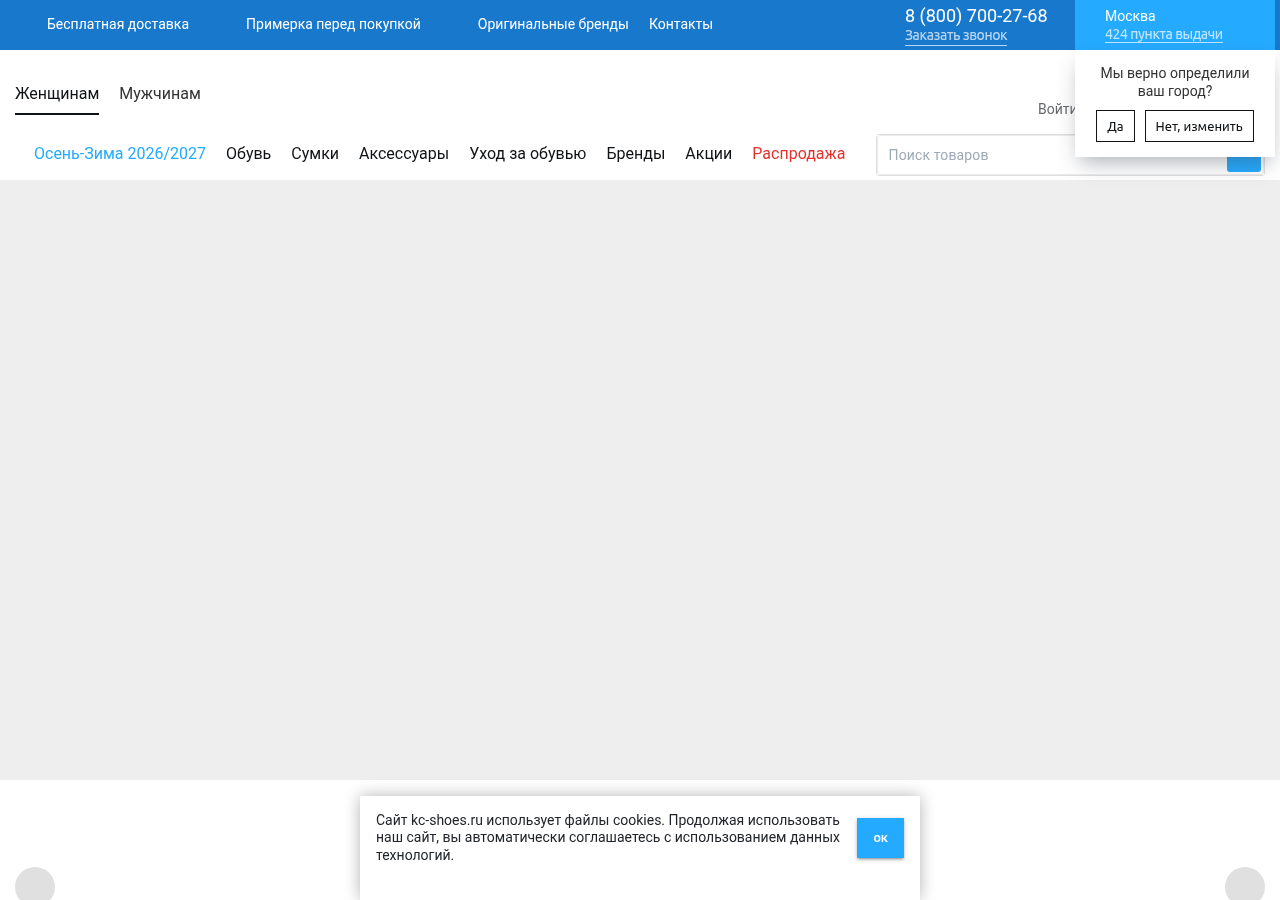
Task: Read the cookie notice text about kc-shoes.ru
Action: pyautogui.click(x=608, y=838)
